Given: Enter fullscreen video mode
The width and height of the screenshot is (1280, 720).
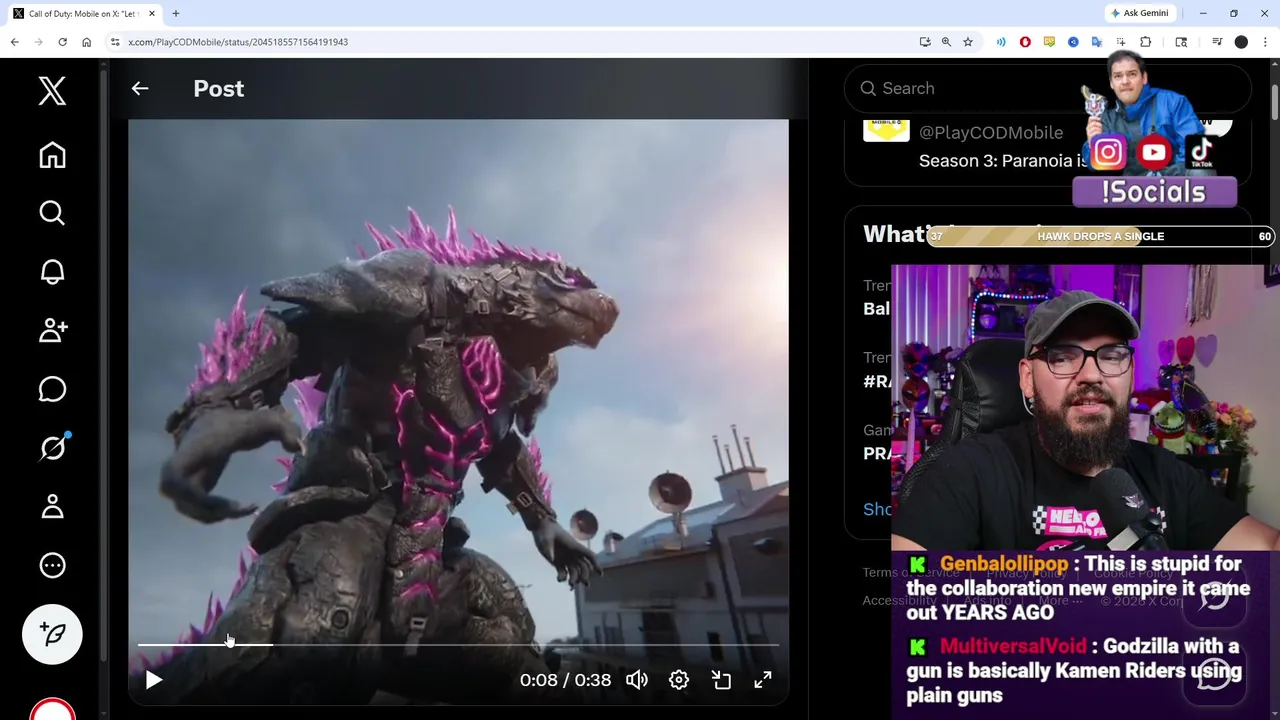Looking at the screenshot, I should point(763,680).
